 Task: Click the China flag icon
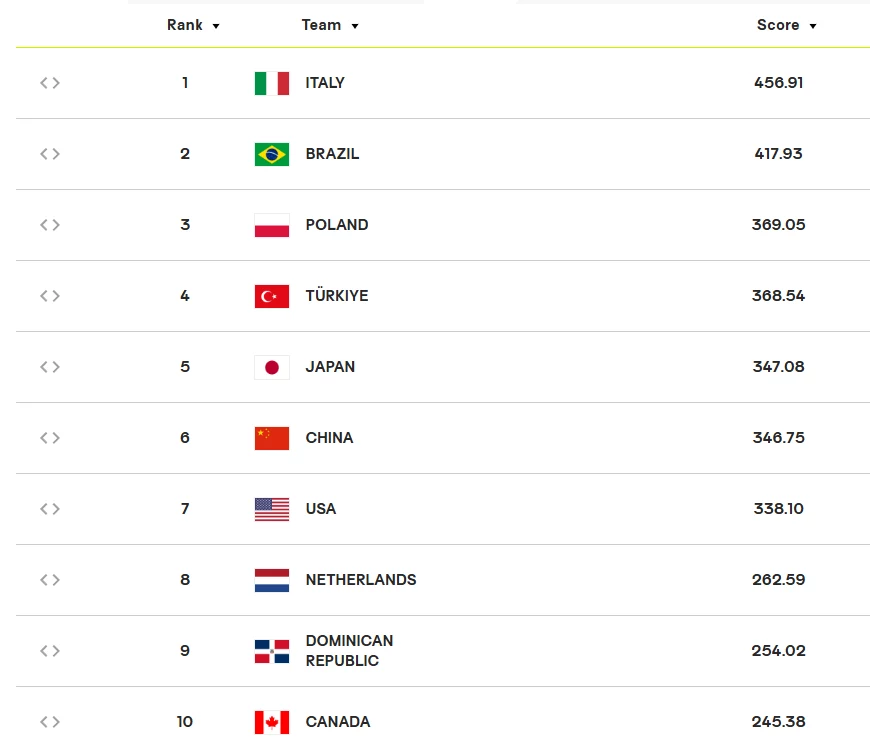click(x=272, y=438)
